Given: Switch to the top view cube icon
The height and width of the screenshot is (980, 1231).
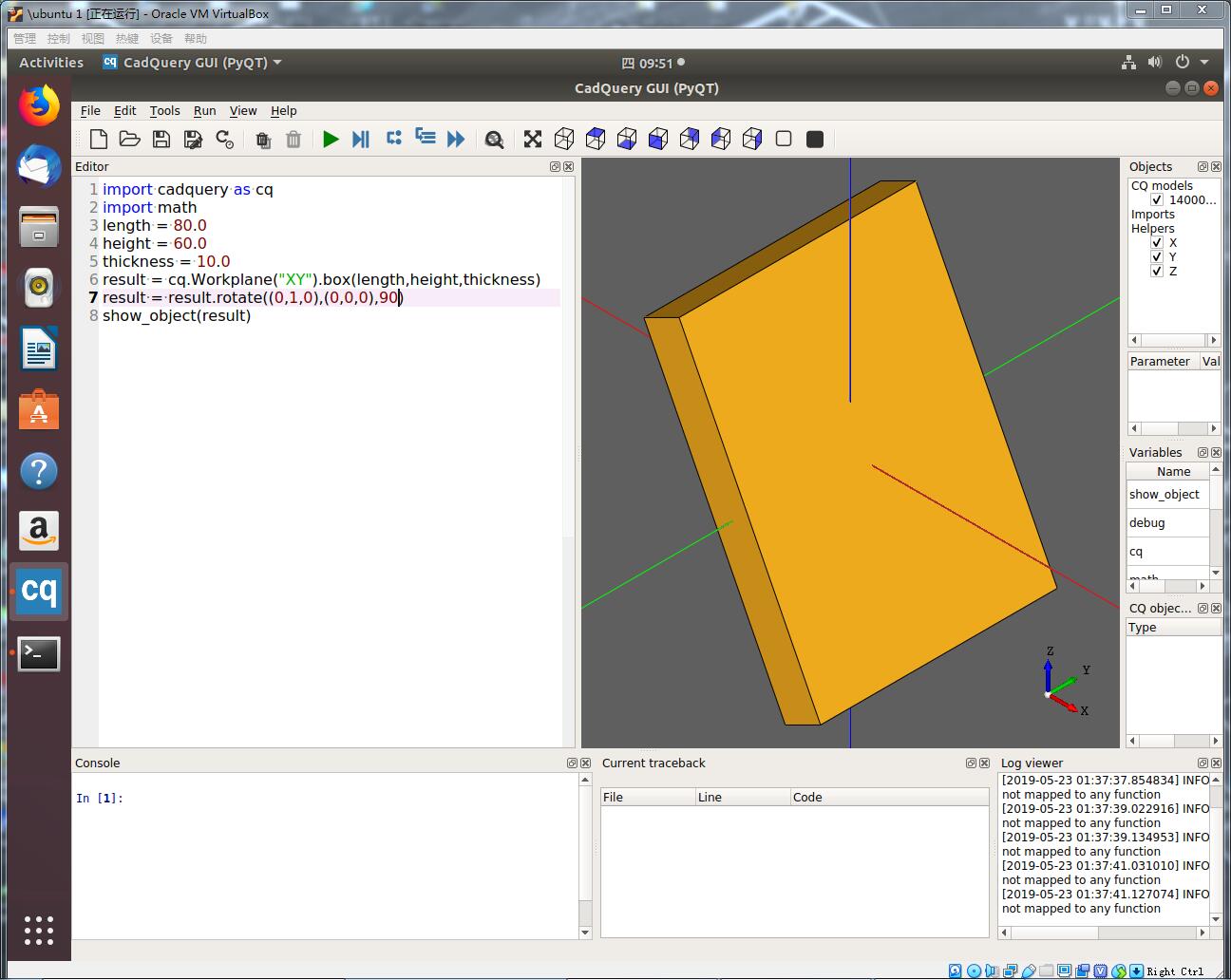Looking at the screenshot, I should point(596,139).
